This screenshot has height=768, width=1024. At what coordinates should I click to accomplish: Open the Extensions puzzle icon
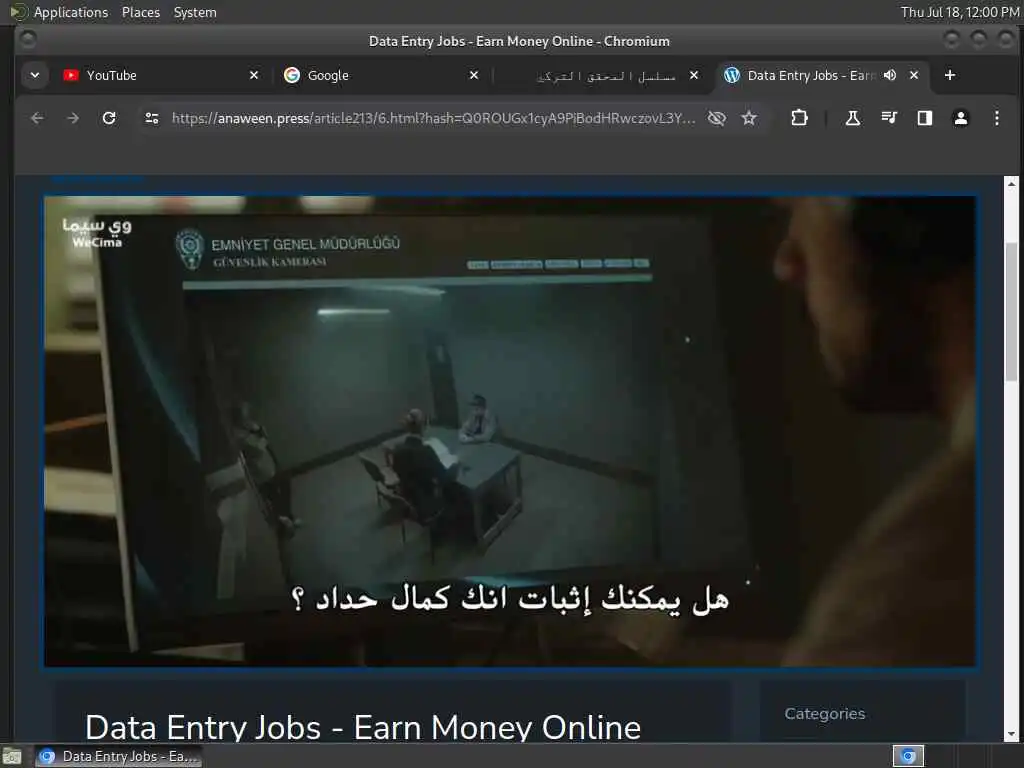(x=799, y=118)
